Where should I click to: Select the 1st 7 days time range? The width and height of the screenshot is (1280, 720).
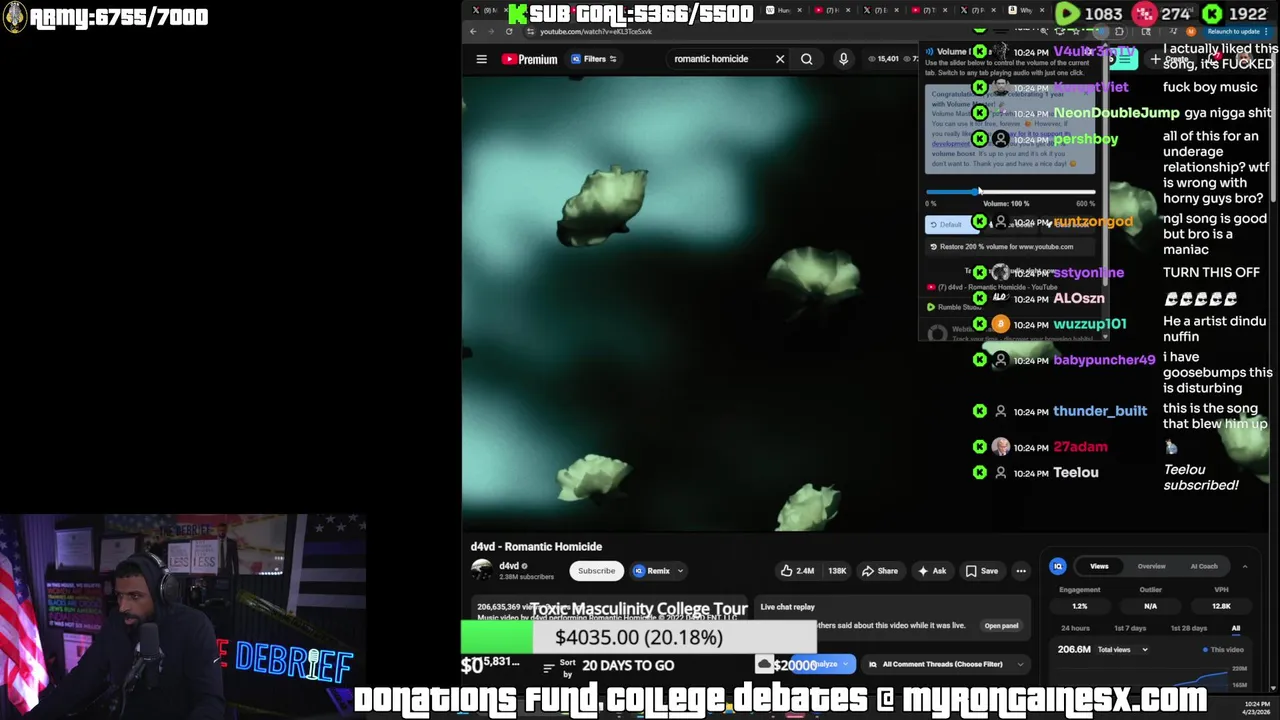1130,628
